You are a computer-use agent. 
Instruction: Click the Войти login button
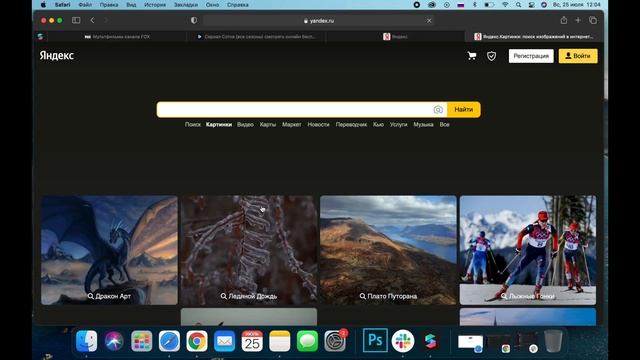point(578,56)
